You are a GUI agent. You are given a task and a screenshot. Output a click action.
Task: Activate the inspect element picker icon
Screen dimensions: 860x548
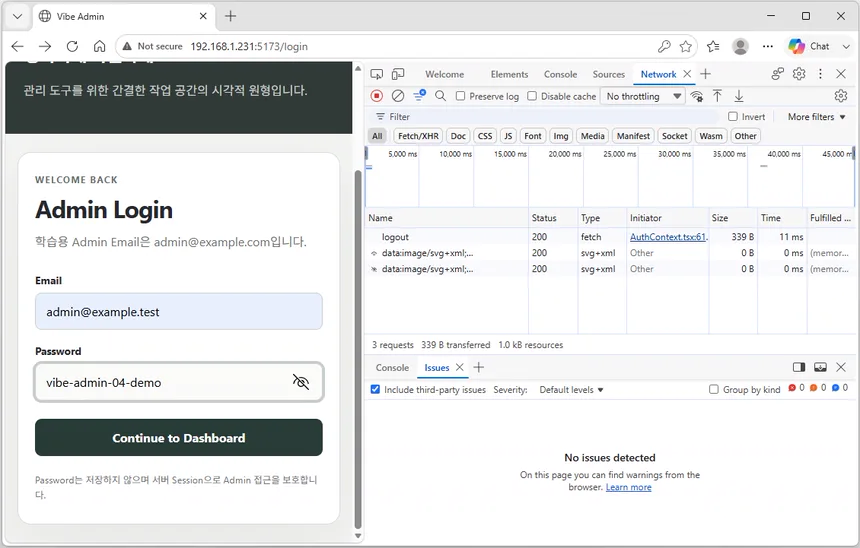[377, 74]
